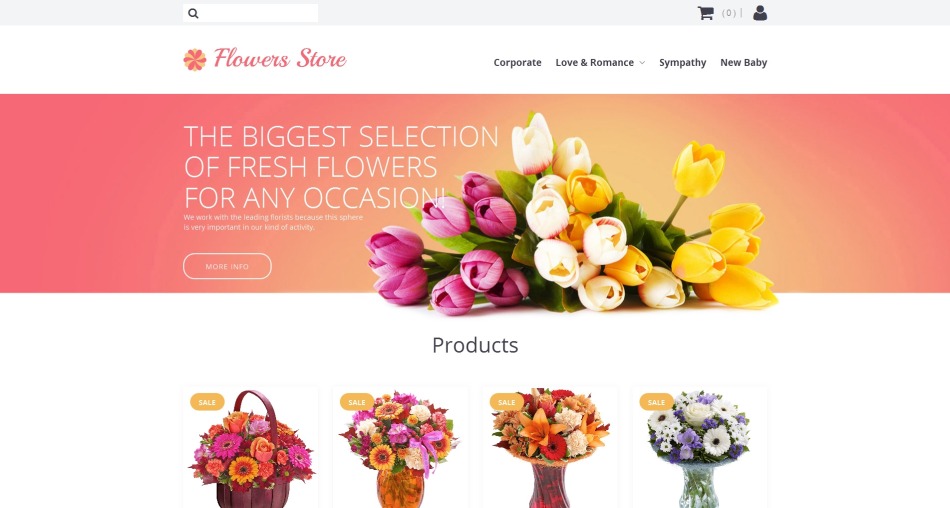Screen dimensions: 950x508
Task: Click the SALE badge on orange vase bouquet
Action: point(357,402)
